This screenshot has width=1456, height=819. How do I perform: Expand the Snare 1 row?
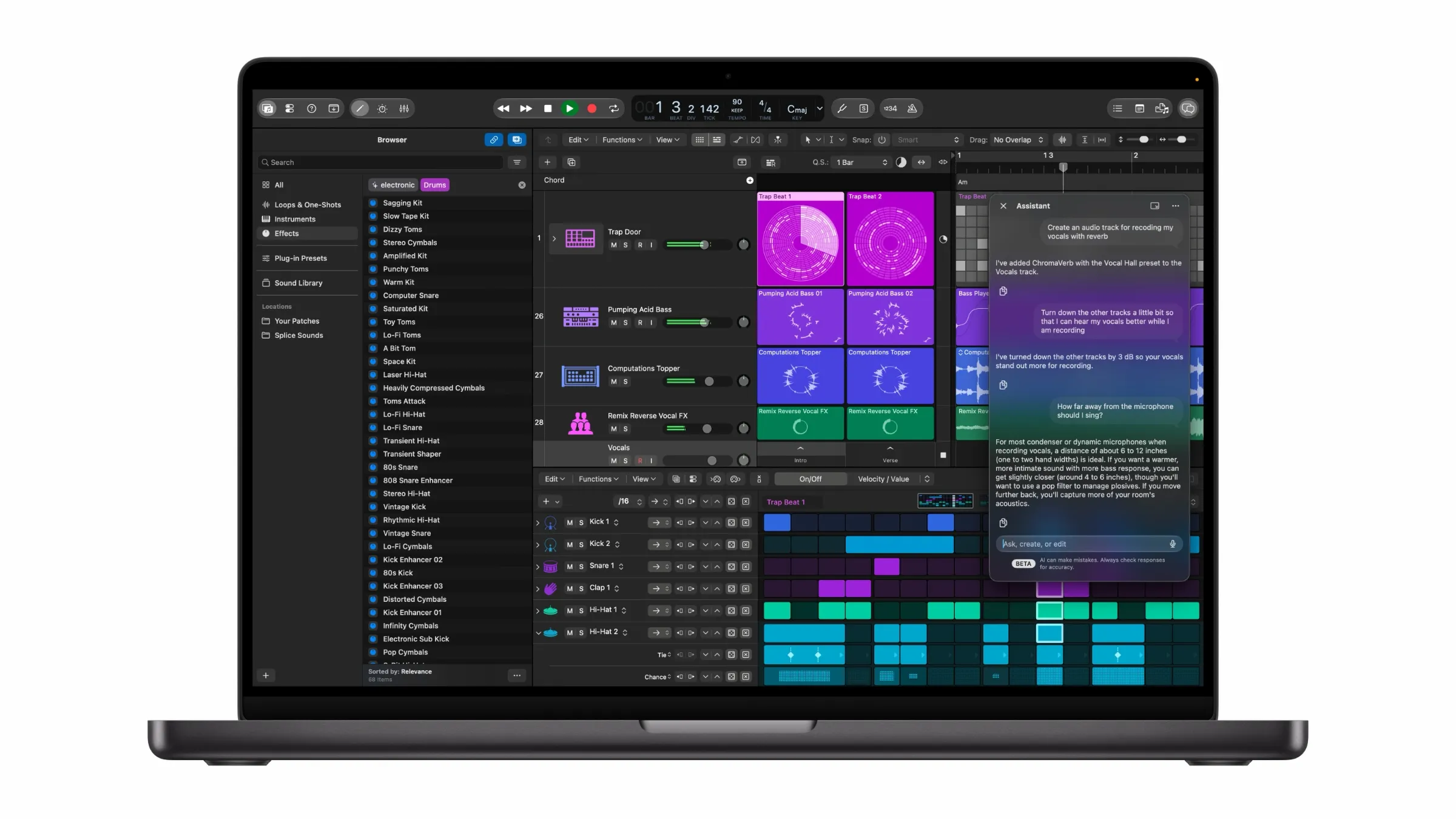538,567
